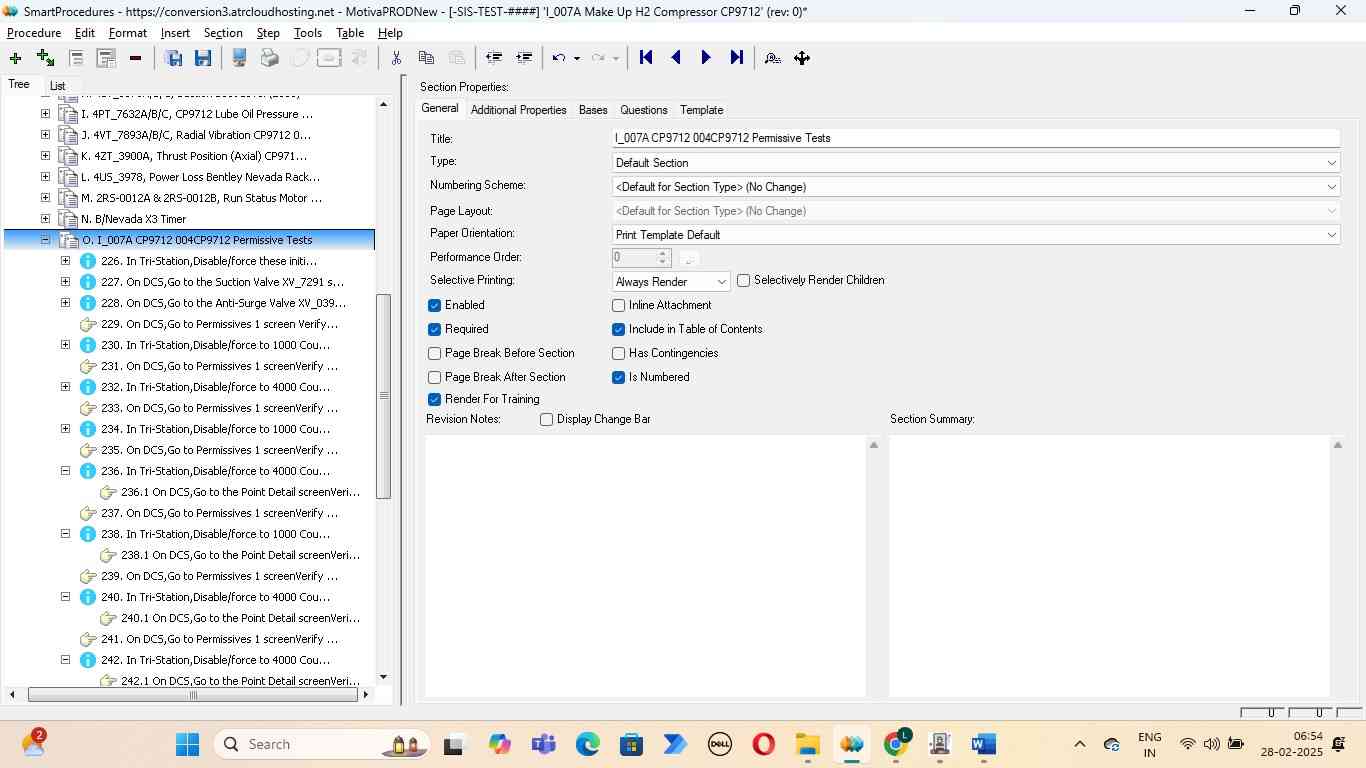This screenshot has height=768, width=1366.
Task: Open the Bases tab
Action: (x=593, y=110)
